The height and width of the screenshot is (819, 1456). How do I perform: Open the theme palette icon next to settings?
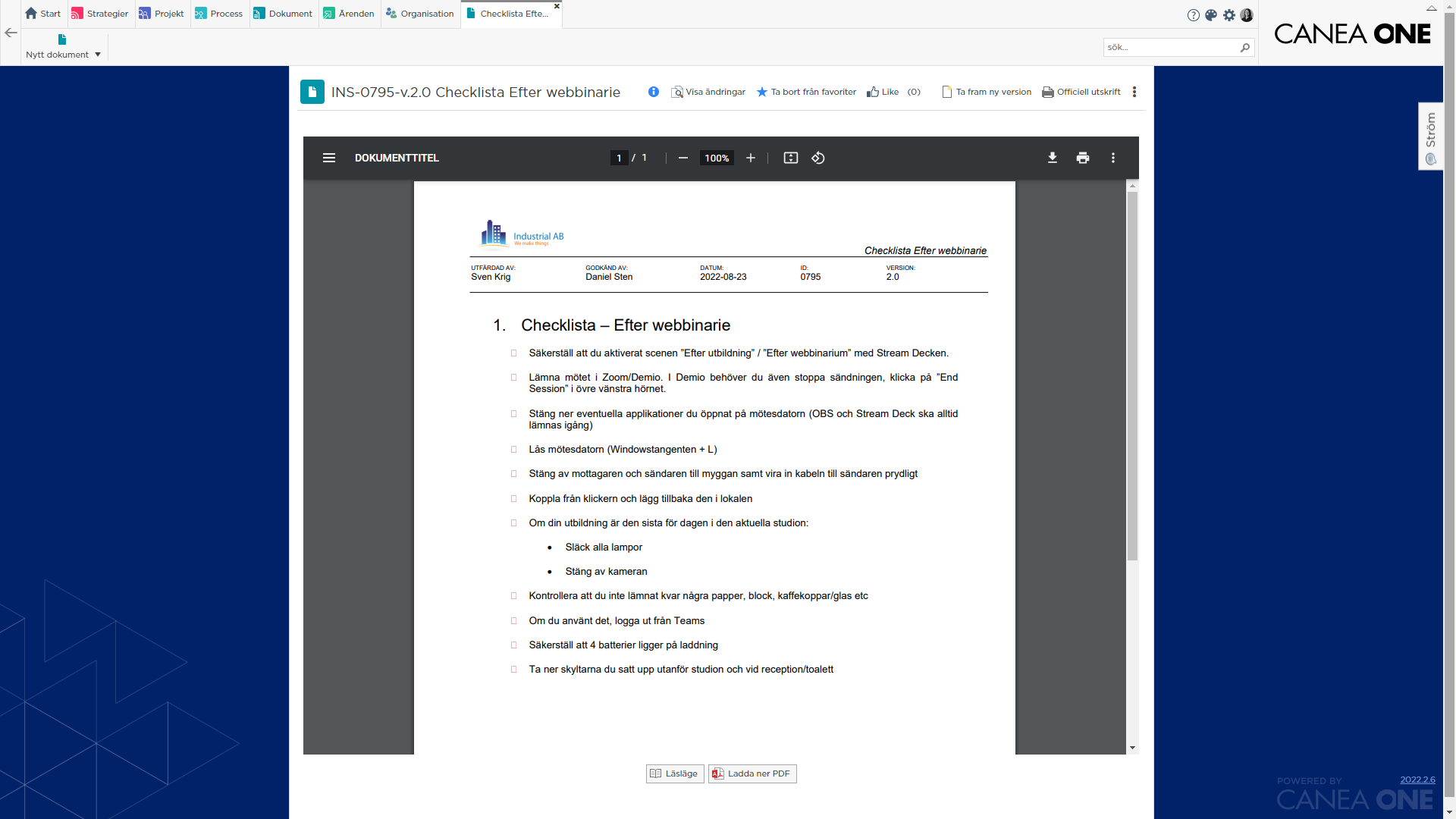pos(1211,14)
